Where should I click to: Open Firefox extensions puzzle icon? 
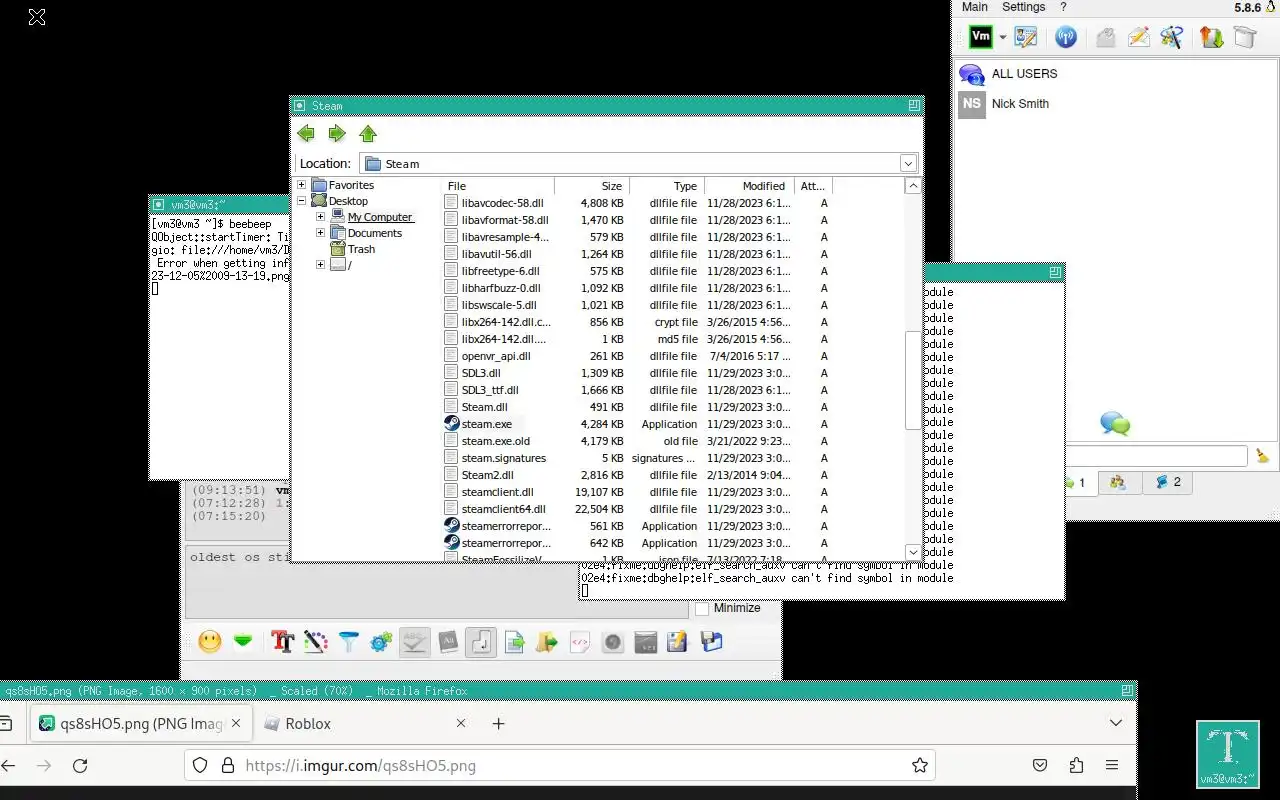(1076, 765)
